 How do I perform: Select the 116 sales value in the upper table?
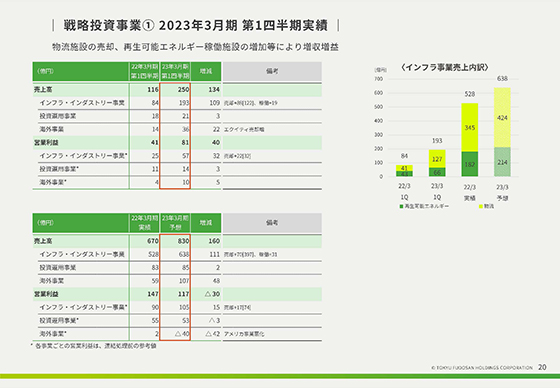point(152,90)
